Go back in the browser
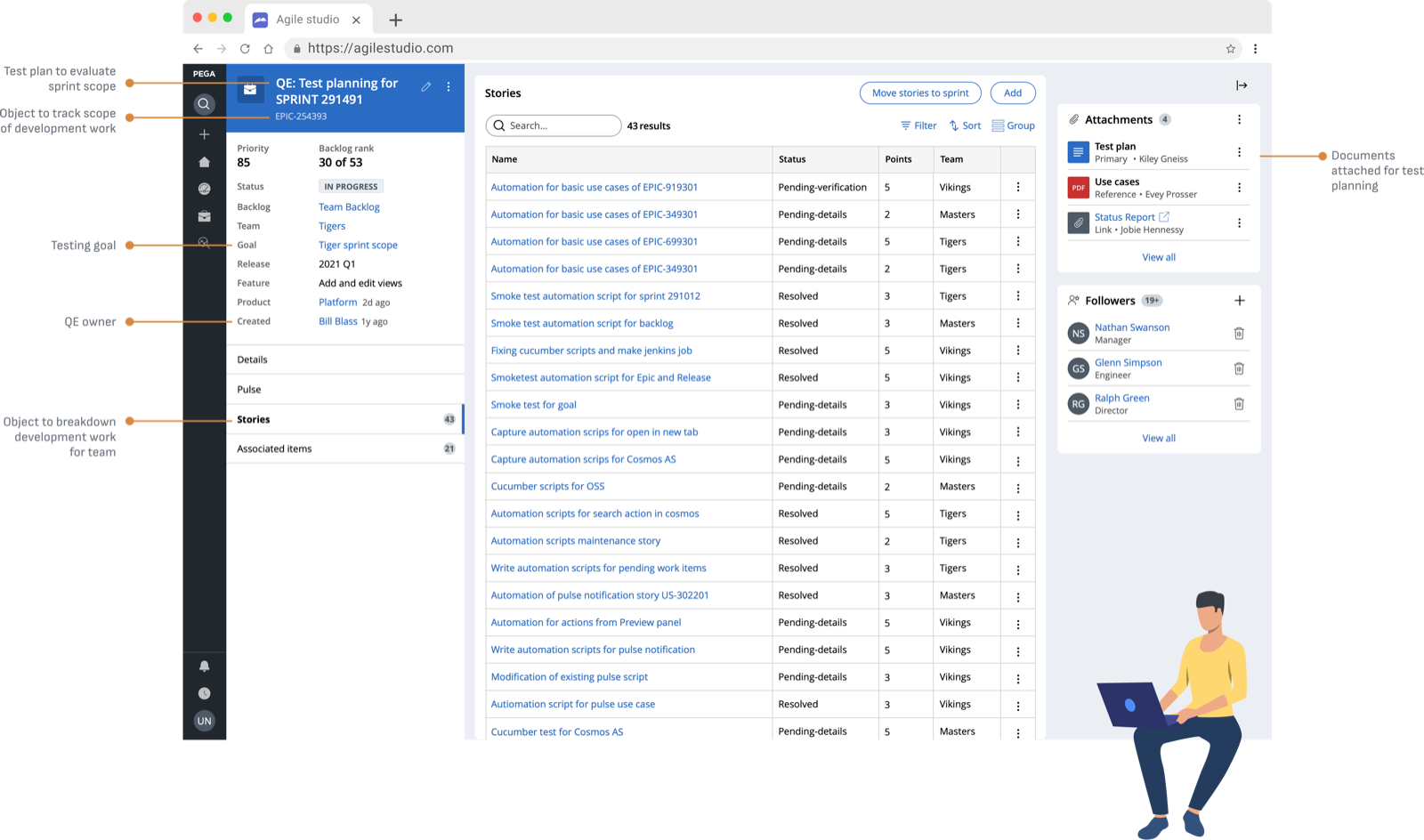Screen dimensions: 1424x840 click(198, 49)
